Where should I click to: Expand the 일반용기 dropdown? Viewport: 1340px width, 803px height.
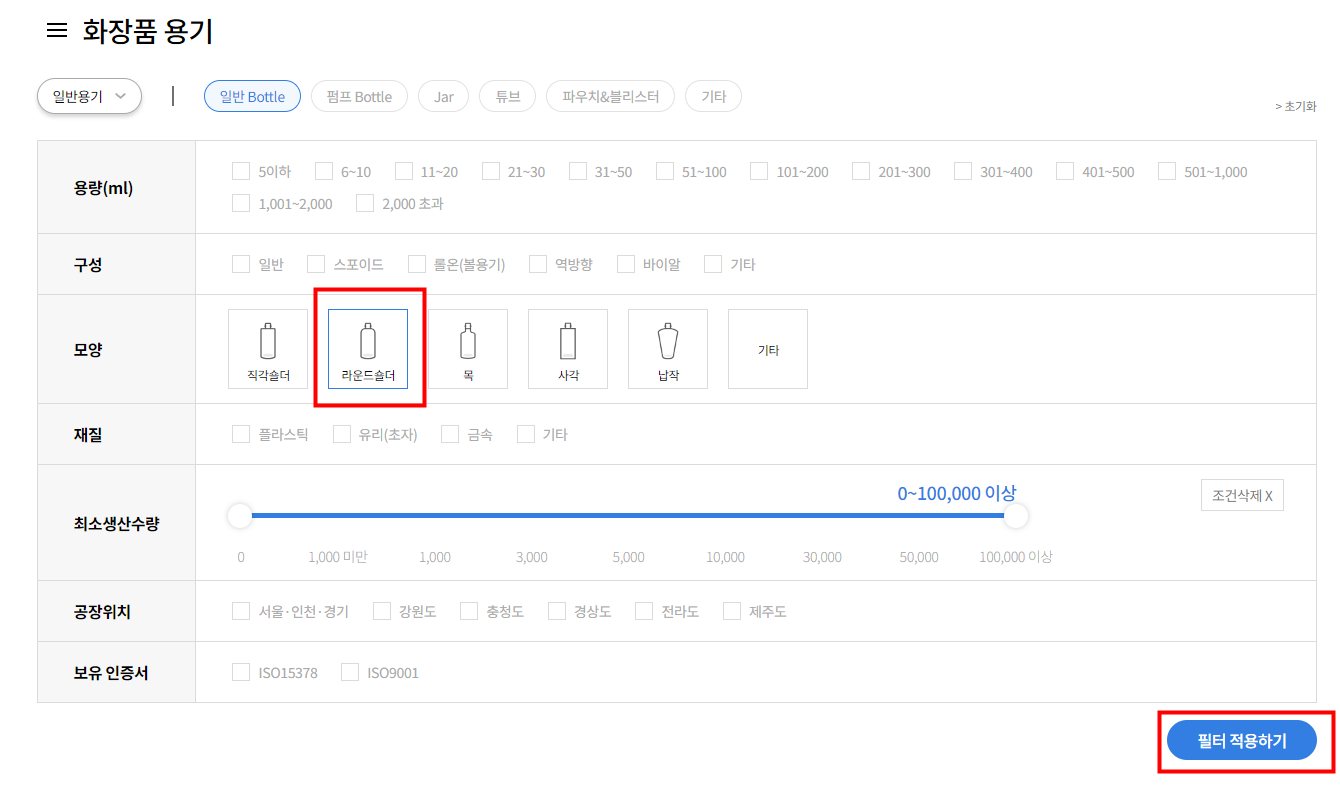click(x=89, y=97)
